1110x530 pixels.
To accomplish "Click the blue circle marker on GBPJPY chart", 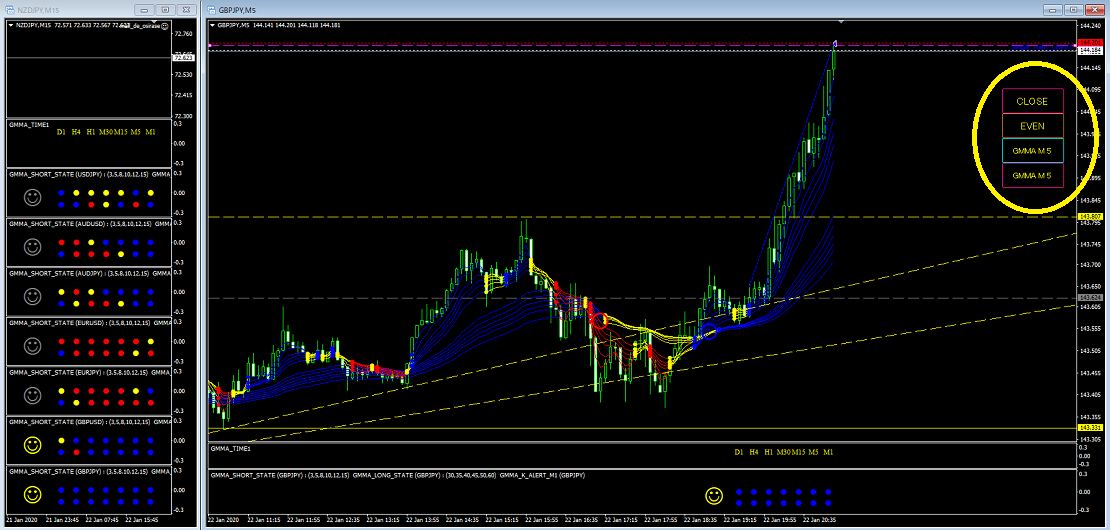I will click(x=709, y=330).
